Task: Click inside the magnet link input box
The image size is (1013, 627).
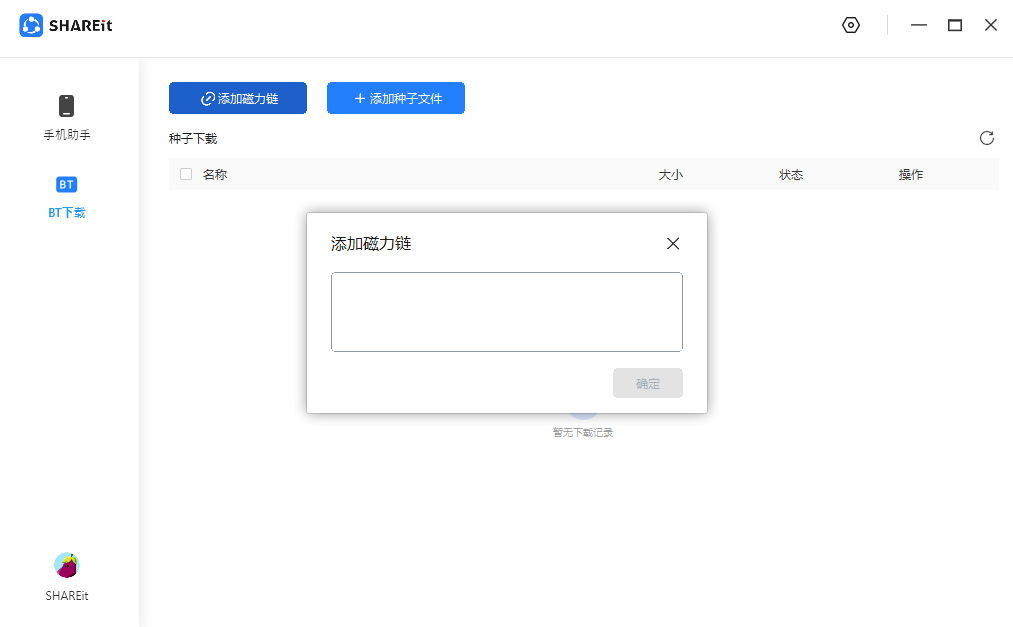Action: point(506,311)
